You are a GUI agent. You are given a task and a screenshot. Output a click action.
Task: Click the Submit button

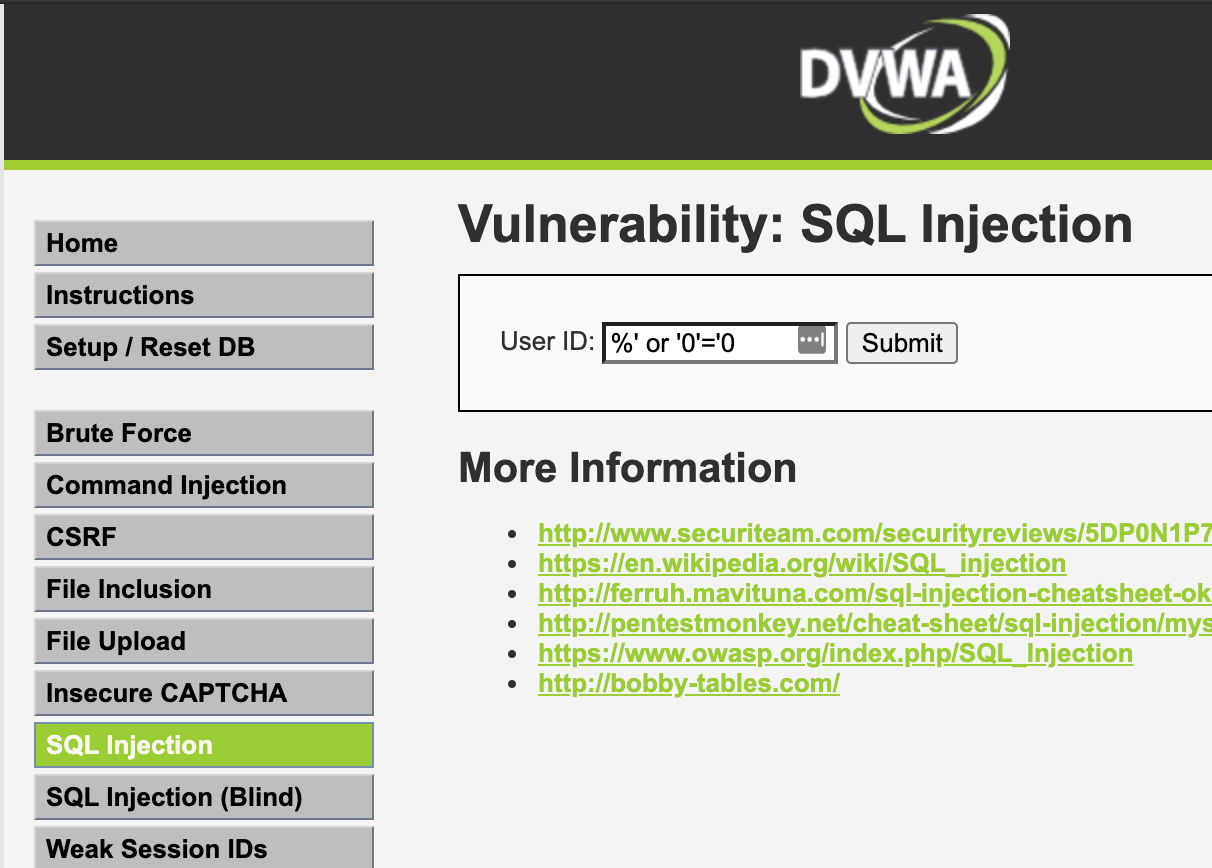click(x=902, y=343)
